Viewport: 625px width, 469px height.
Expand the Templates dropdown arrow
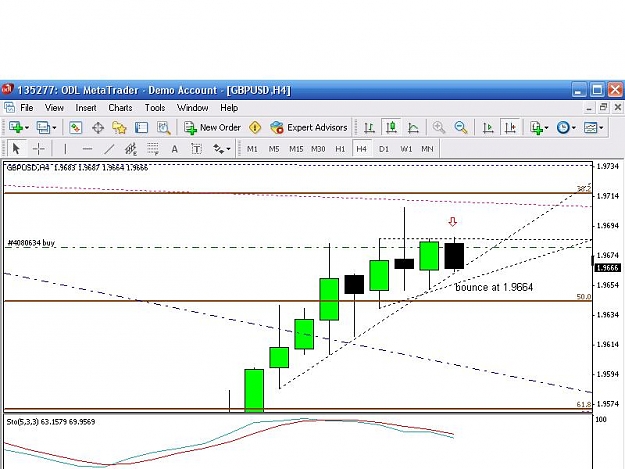click(x=601, y=128)
